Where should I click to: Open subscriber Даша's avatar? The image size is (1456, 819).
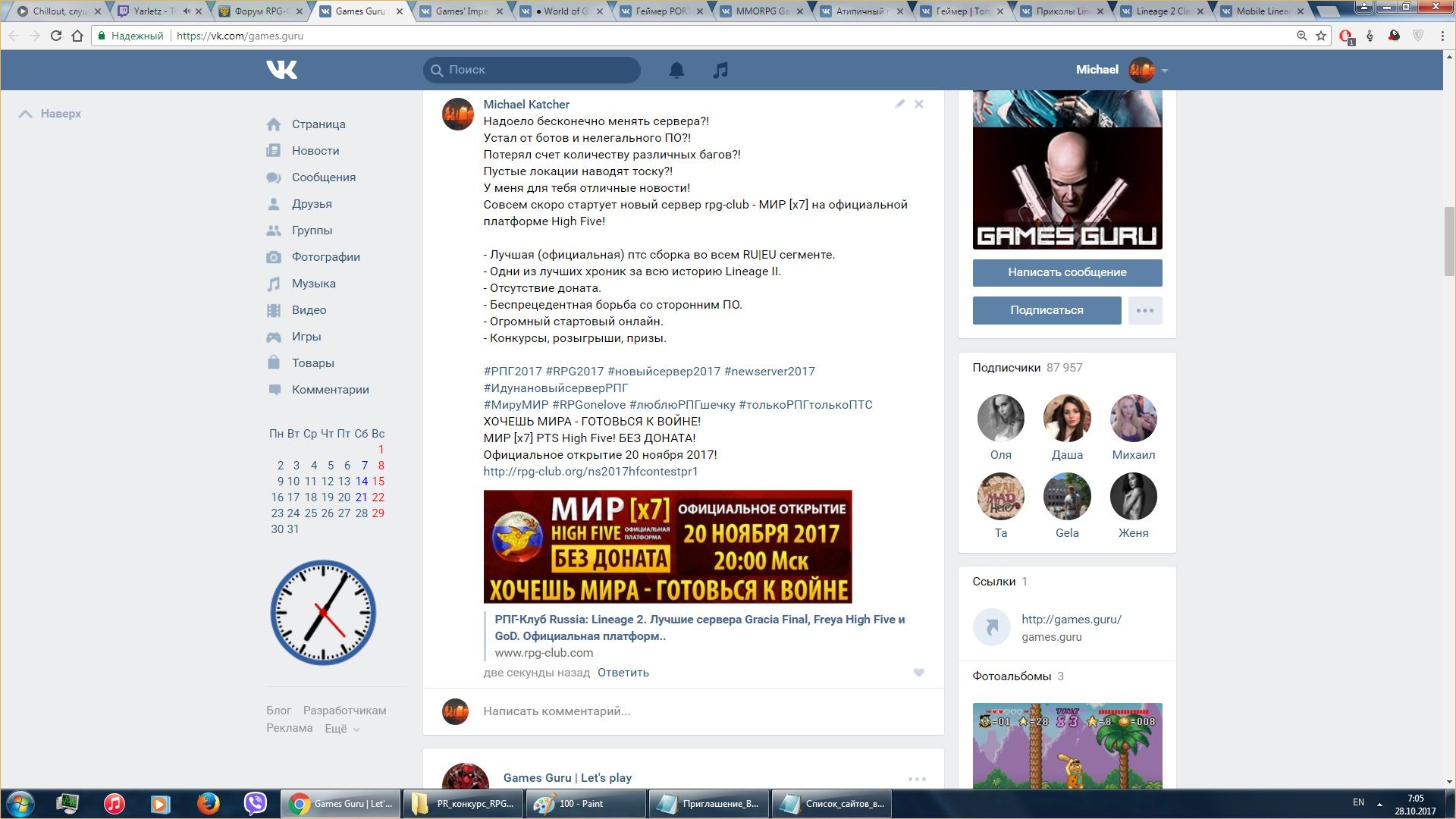(1067, 418)
